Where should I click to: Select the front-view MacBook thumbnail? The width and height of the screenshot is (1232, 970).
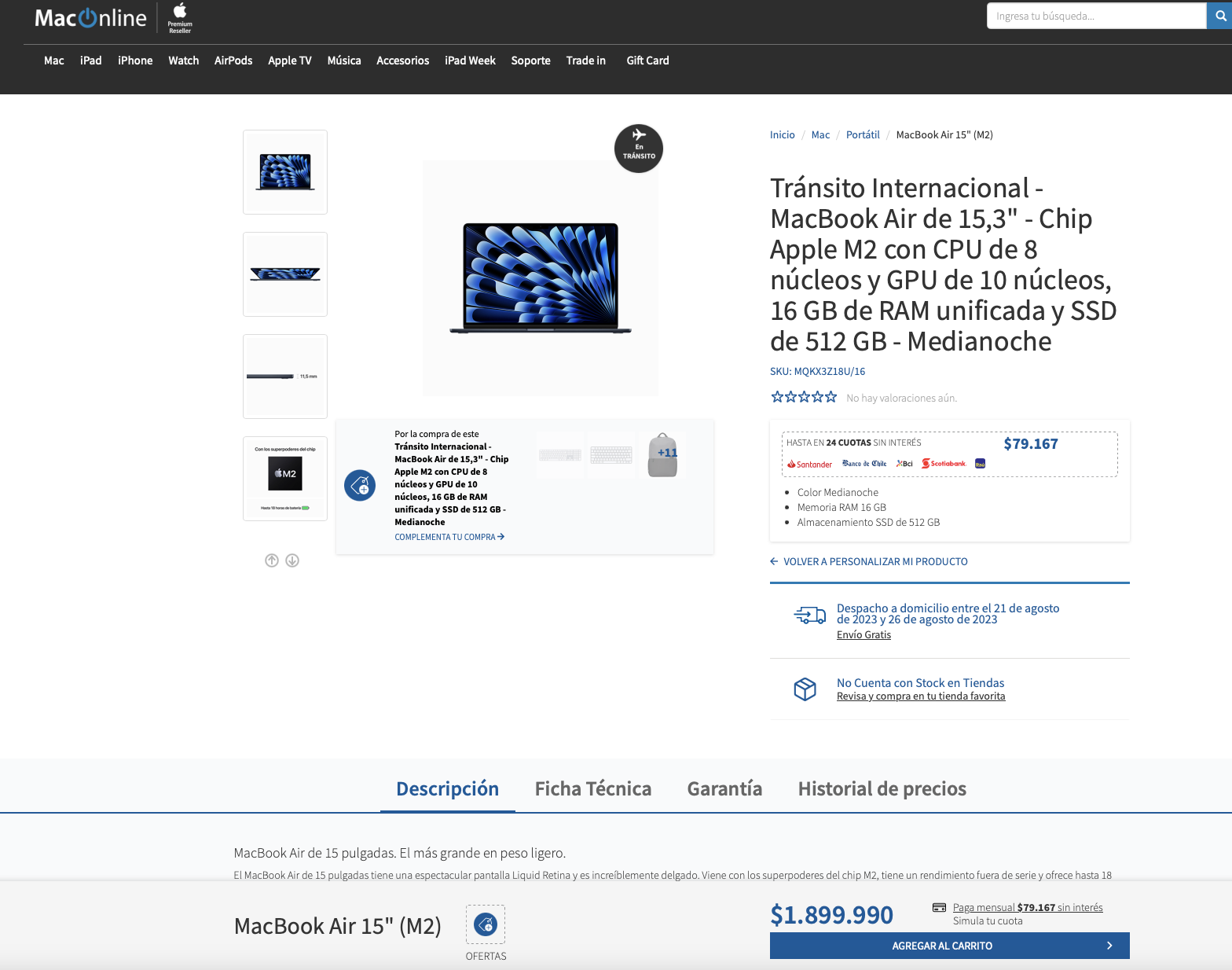point(285,172)
